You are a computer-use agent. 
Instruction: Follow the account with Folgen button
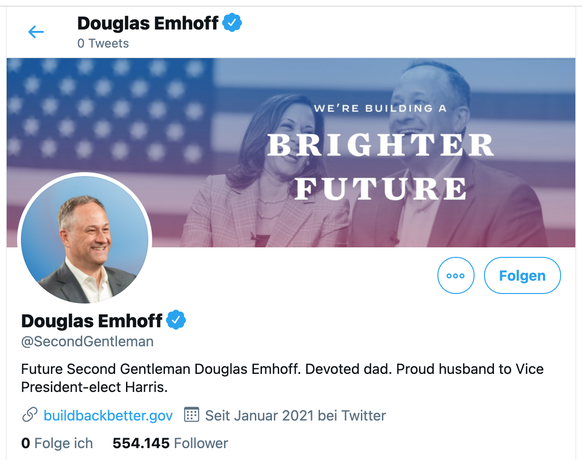tap(522, 275)
